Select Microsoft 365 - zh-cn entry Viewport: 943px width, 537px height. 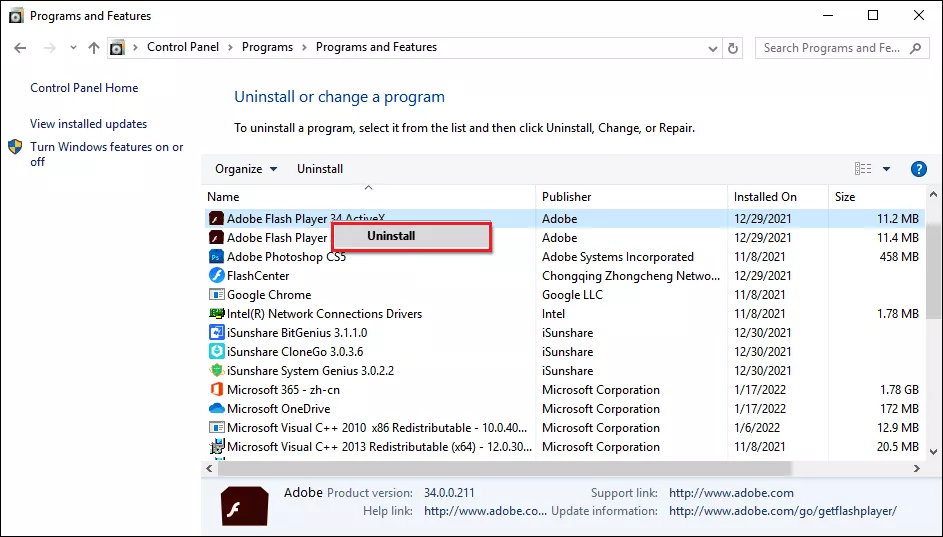coord(283,390)
